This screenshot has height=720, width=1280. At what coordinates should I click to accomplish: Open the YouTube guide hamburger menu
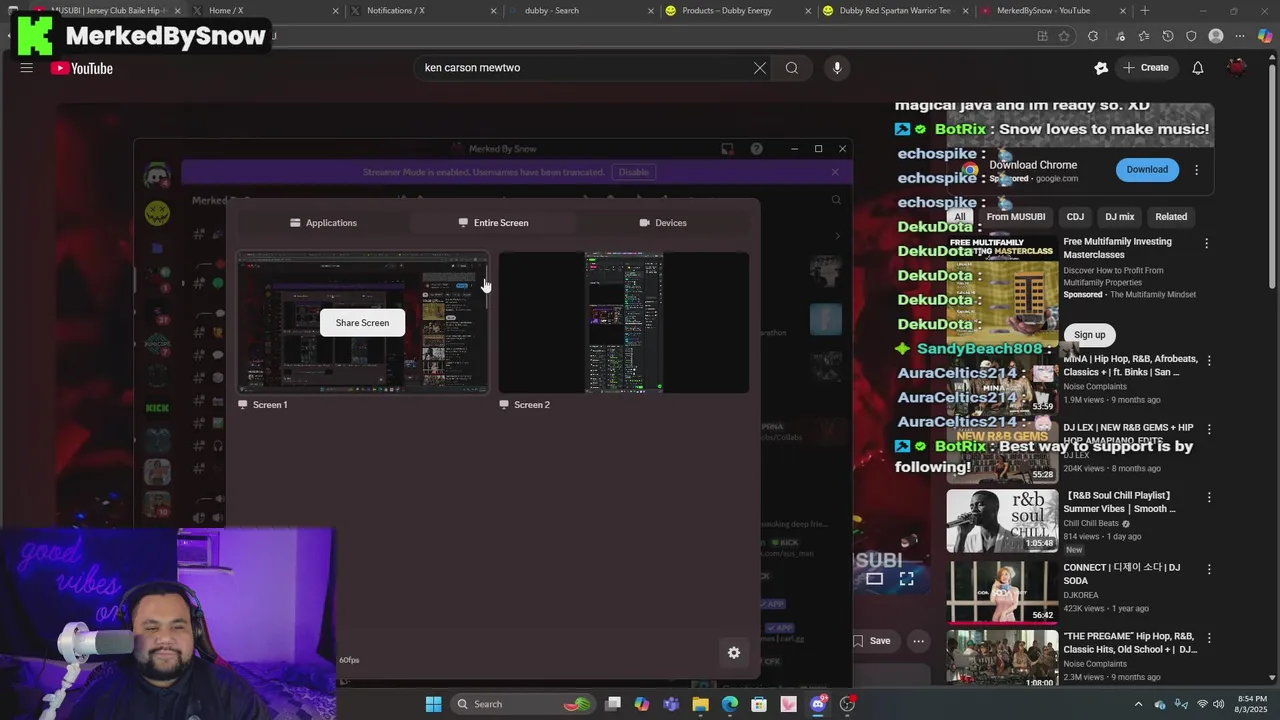point(27,68)
